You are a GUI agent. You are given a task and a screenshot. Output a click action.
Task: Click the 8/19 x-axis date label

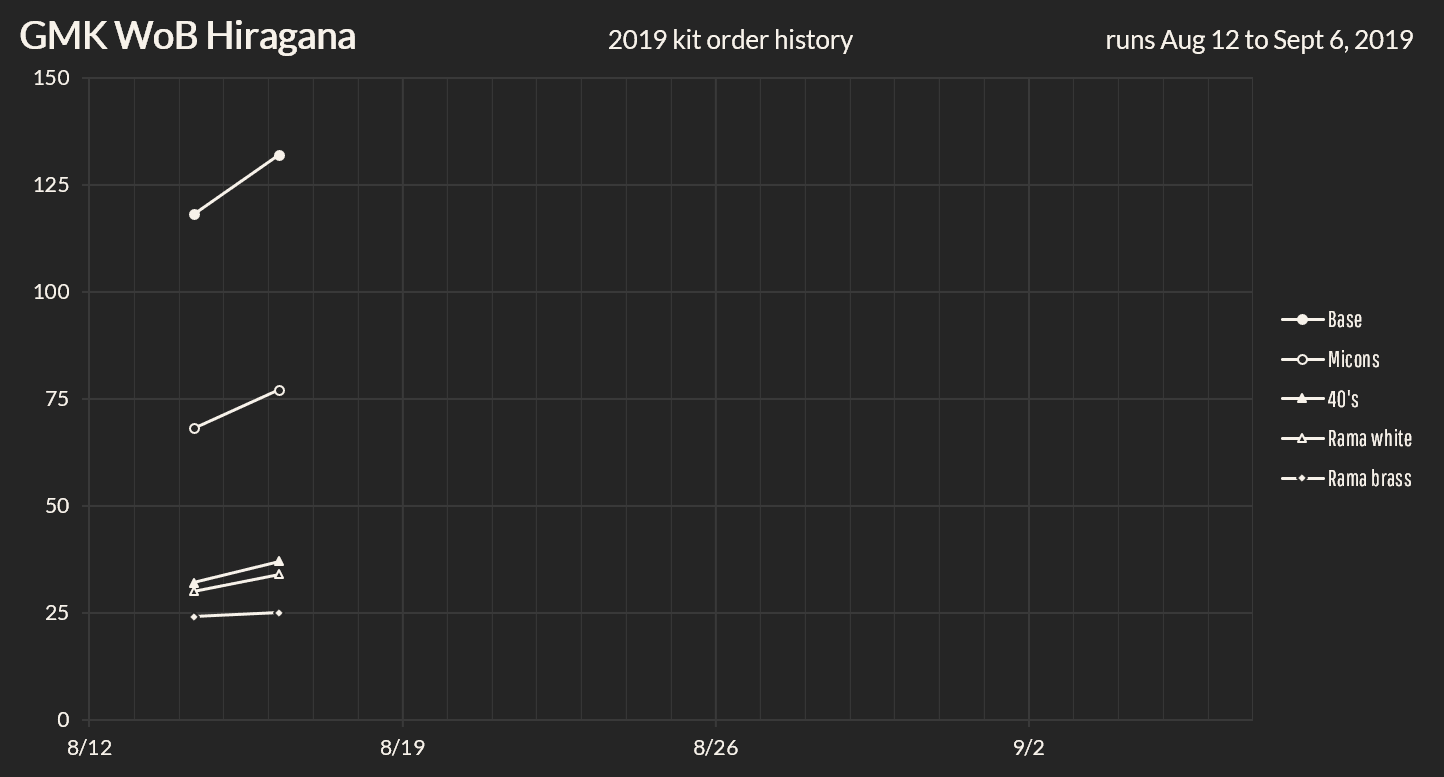(402, 748)
